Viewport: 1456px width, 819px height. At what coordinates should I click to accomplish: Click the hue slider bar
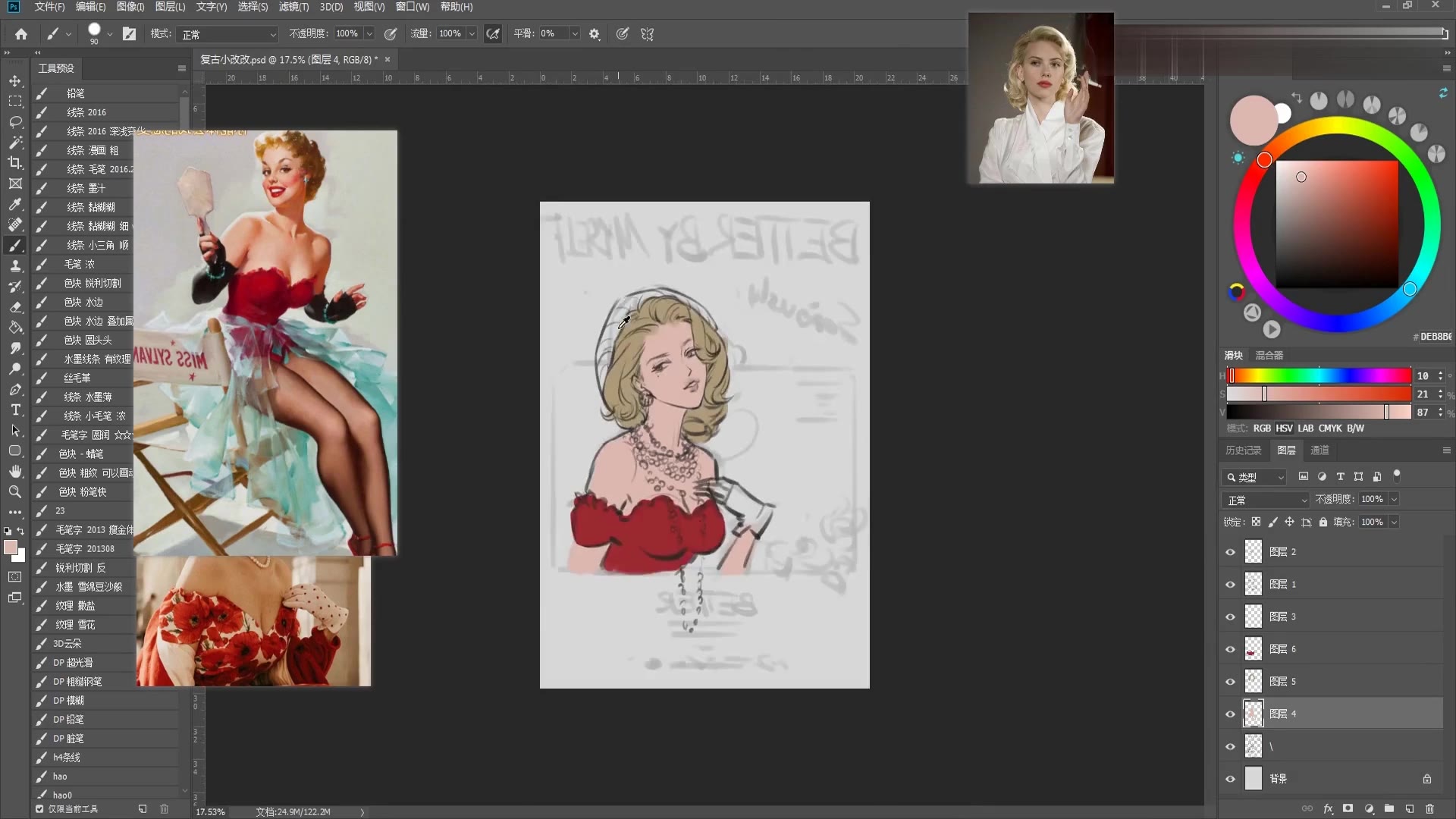click(x=1319, y=375)
